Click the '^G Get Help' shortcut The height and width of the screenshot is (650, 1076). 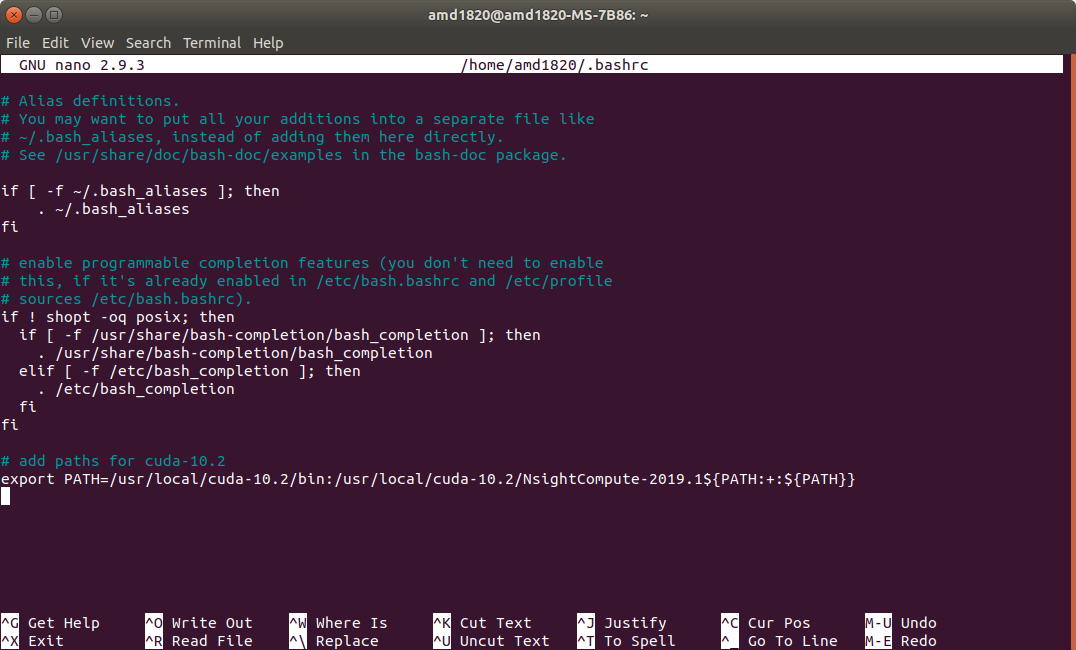tap(51, 623)
